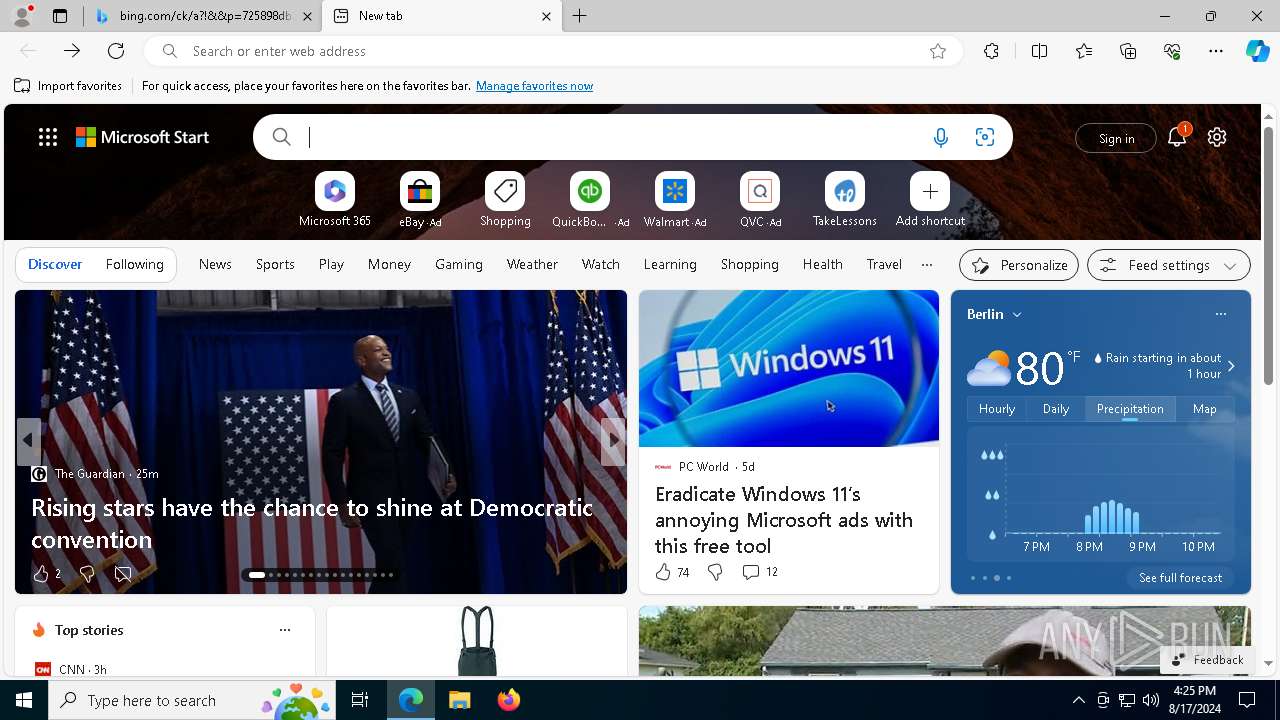Open the Money category
This screenshot has height=720, width=1280.
point(389,265)
